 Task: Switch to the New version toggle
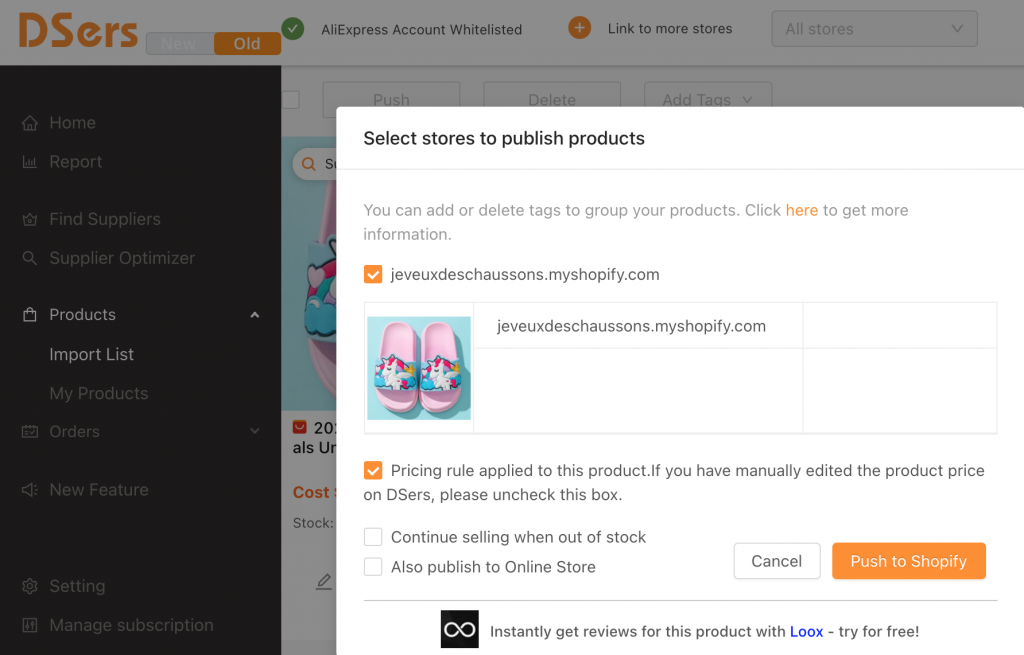pos(180,44)
